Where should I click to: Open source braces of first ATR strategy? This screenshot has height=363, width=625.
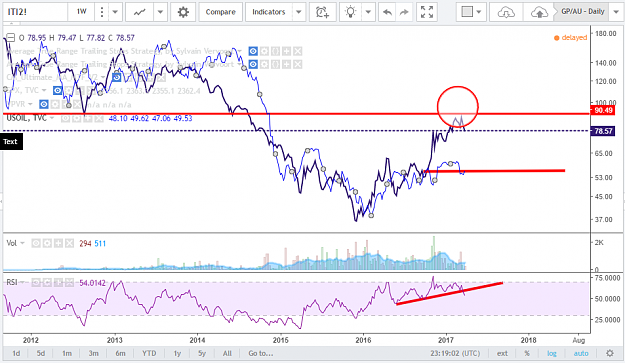coord(275,51)
